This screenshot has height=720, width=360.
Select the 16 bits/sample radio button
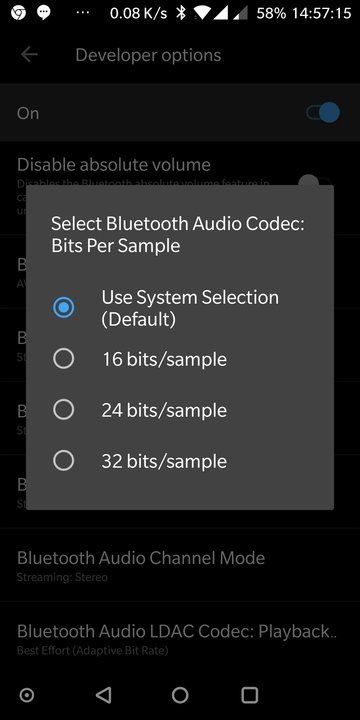click(63, 359)
